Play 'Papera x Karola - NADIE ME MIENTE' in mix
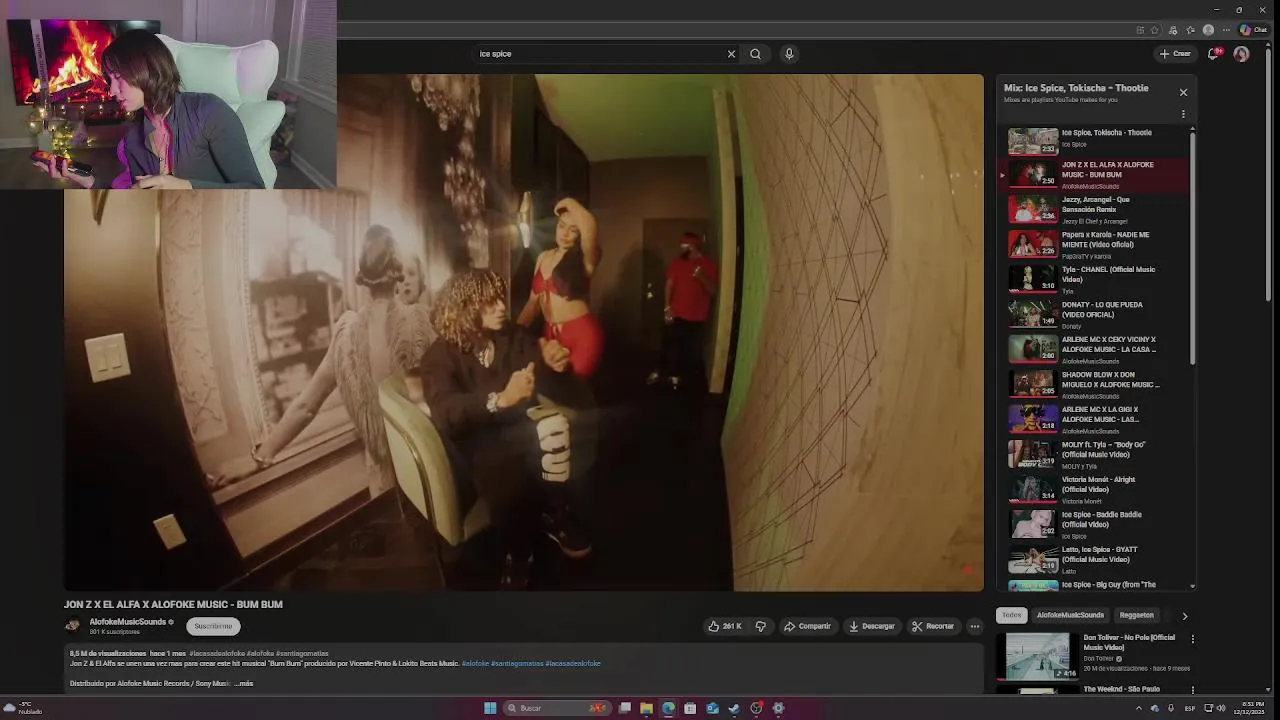This screenshot has height=720, width=1280. coord(1095,244)
